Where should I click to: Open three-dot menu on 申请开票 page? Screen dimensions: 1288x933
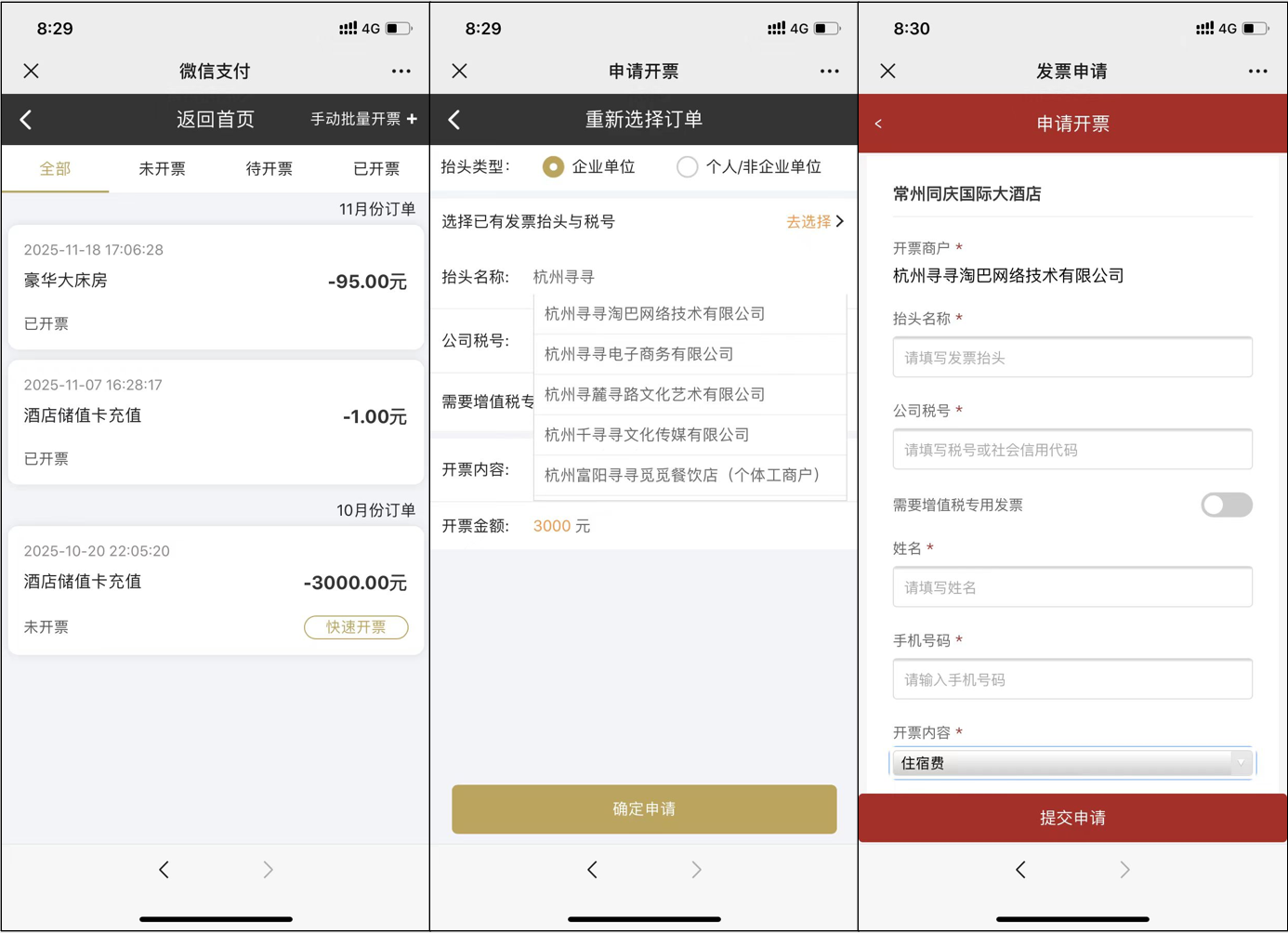[829, 72]
